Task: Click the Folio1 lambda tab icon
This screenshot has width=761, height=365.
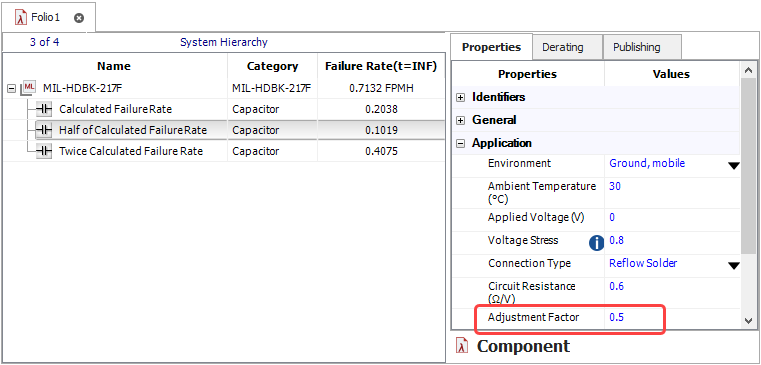Action: coord(21,17)
